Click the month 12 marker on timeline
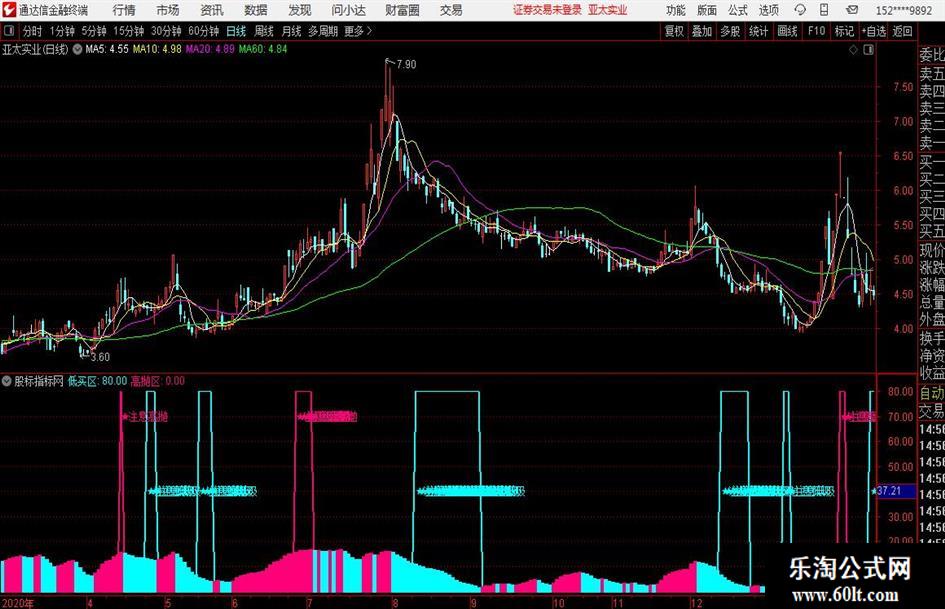 click(x=696, y=603)
